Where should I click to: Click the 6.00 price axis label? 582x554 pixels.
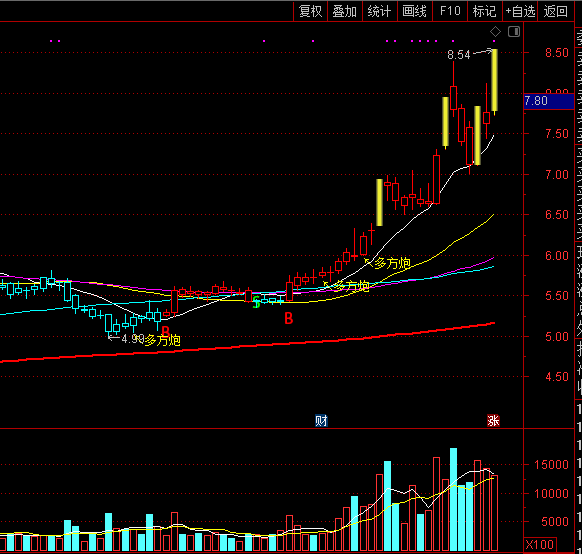click(x=557, y=256)
